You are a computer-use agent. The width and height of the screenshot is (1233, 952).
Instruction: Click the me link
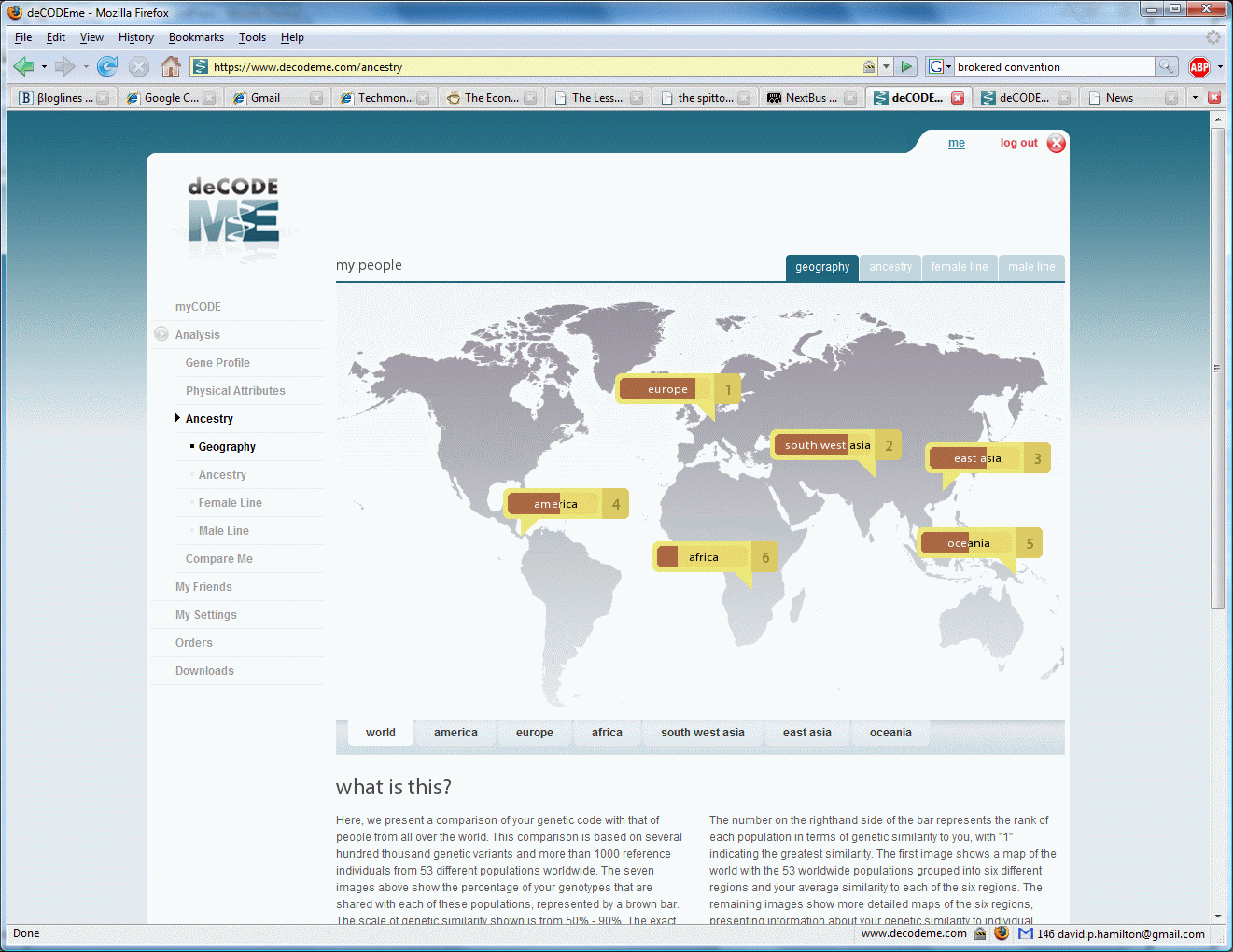click(957, 143)
